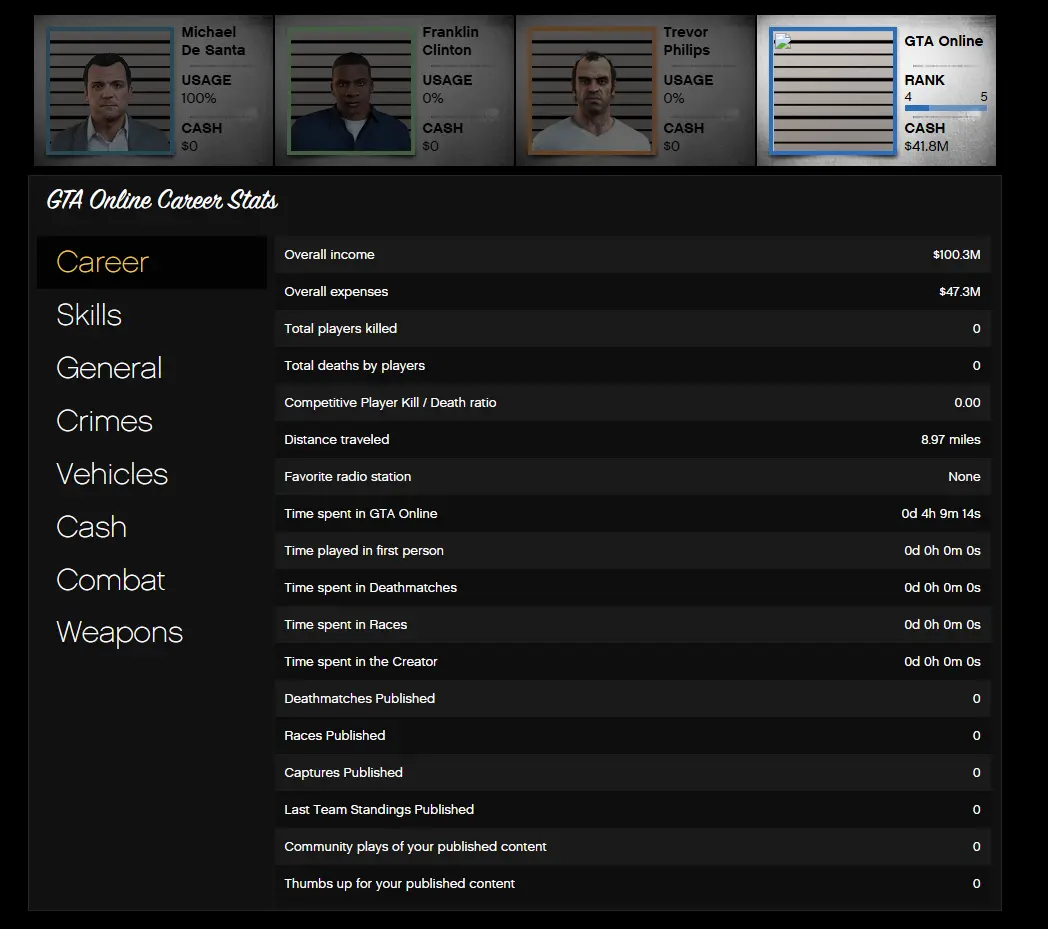This screenshot has width=1048, height=929.
Task: Click the 8.97 miles value
Action: [x=950, y=439]
